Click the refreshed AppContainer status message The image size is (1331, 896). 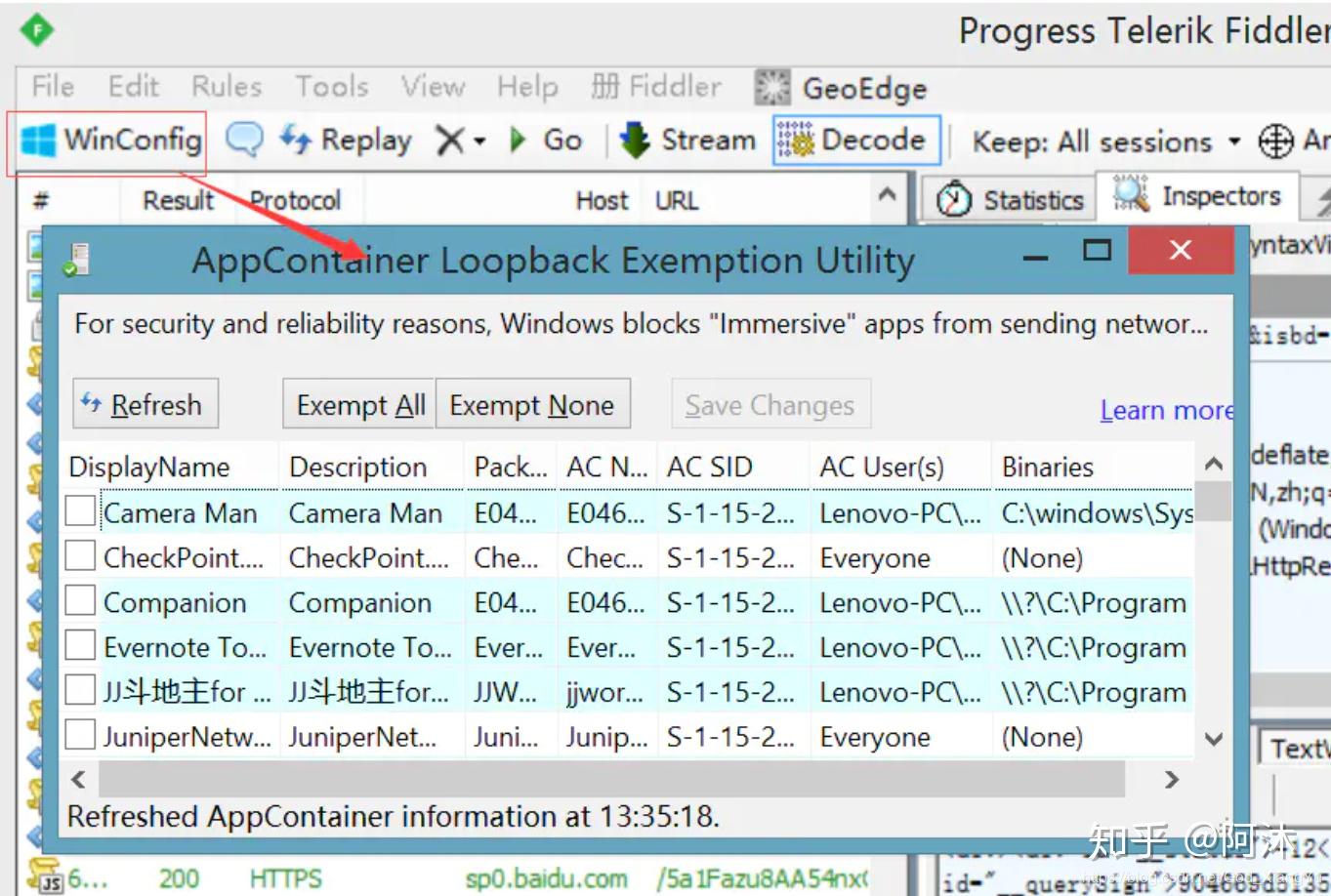coord(393,816)
